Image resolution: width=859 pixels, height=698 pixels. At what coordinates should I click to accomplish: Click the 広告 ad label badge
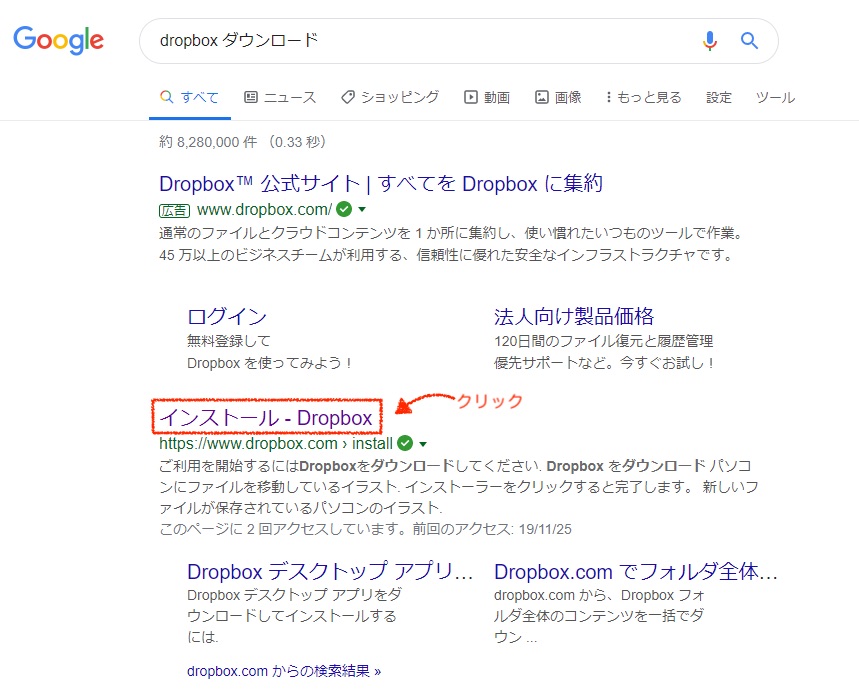(174, 210)
